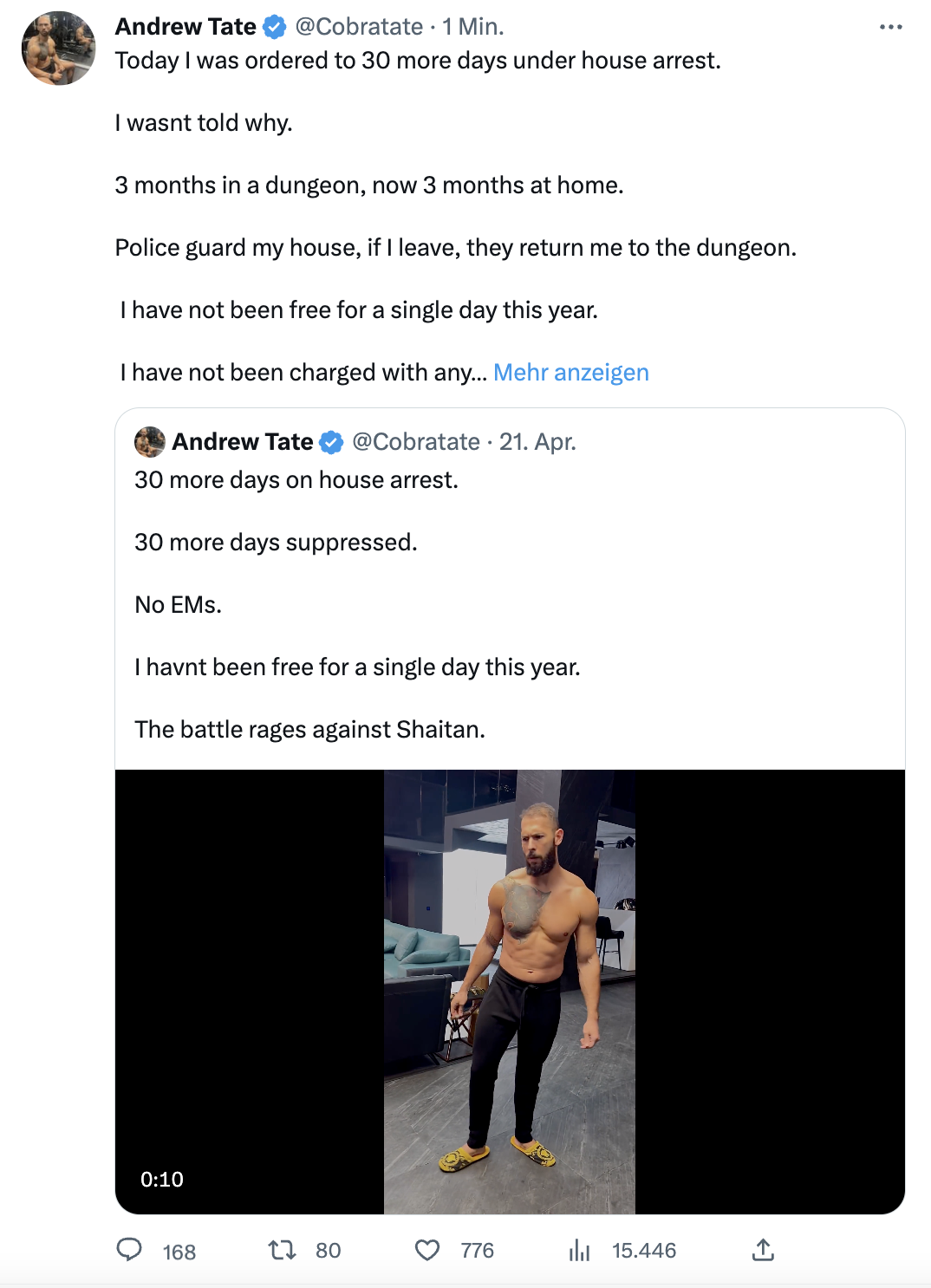Click Andrew Tate name in the quoted tweet
The image size is (931, 1288).
[243, 442]
